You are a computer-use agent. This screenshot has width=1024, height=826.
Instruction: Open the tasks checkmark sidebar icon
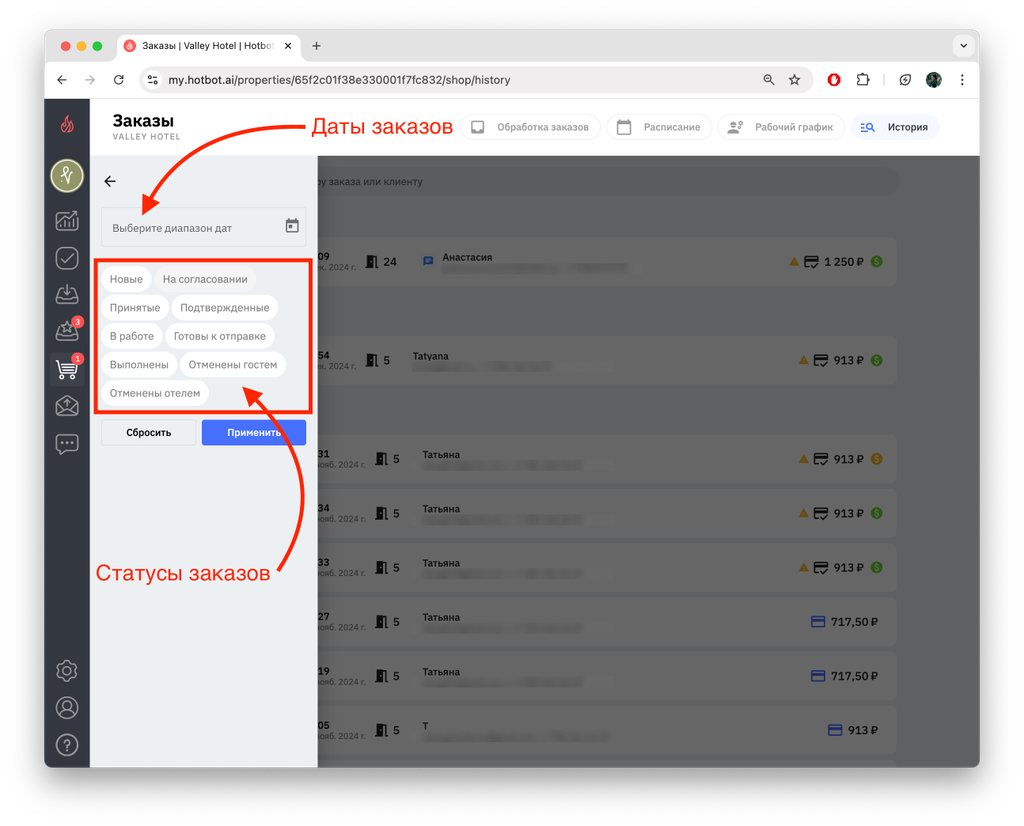tap(67, 258)
